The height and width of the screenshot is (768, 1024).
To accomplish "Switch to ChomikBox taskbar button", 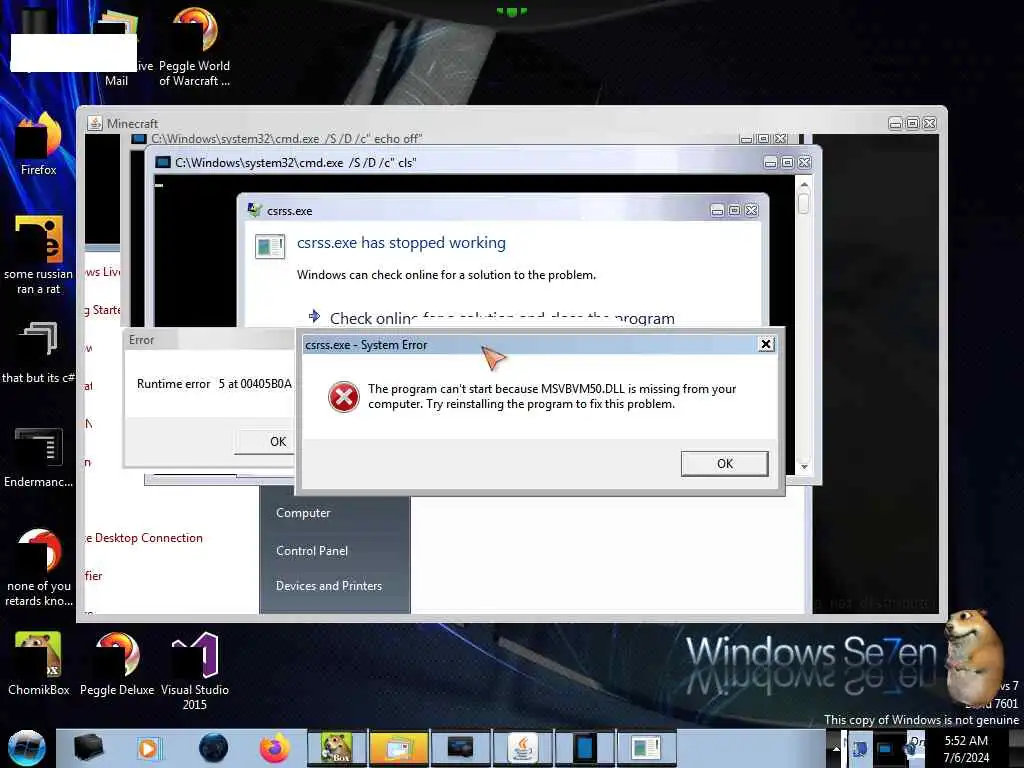I will [x=337, y=748].
